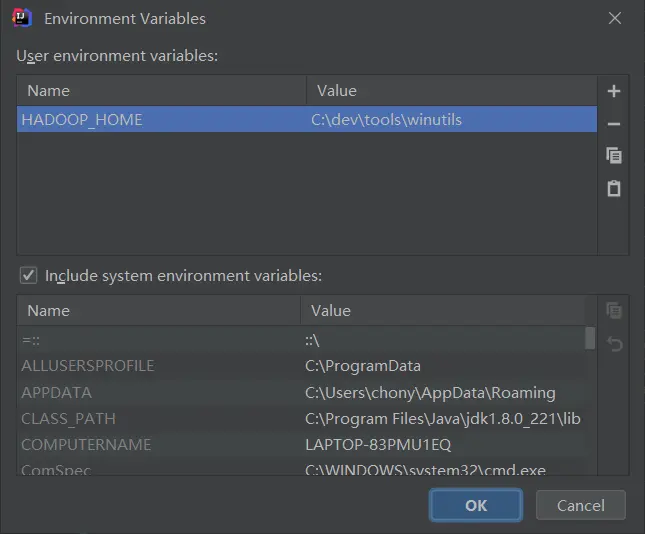Click the IntelliJ logo in the title bar
The width and height of the screenshot is (645, 534).
[22, 18]
